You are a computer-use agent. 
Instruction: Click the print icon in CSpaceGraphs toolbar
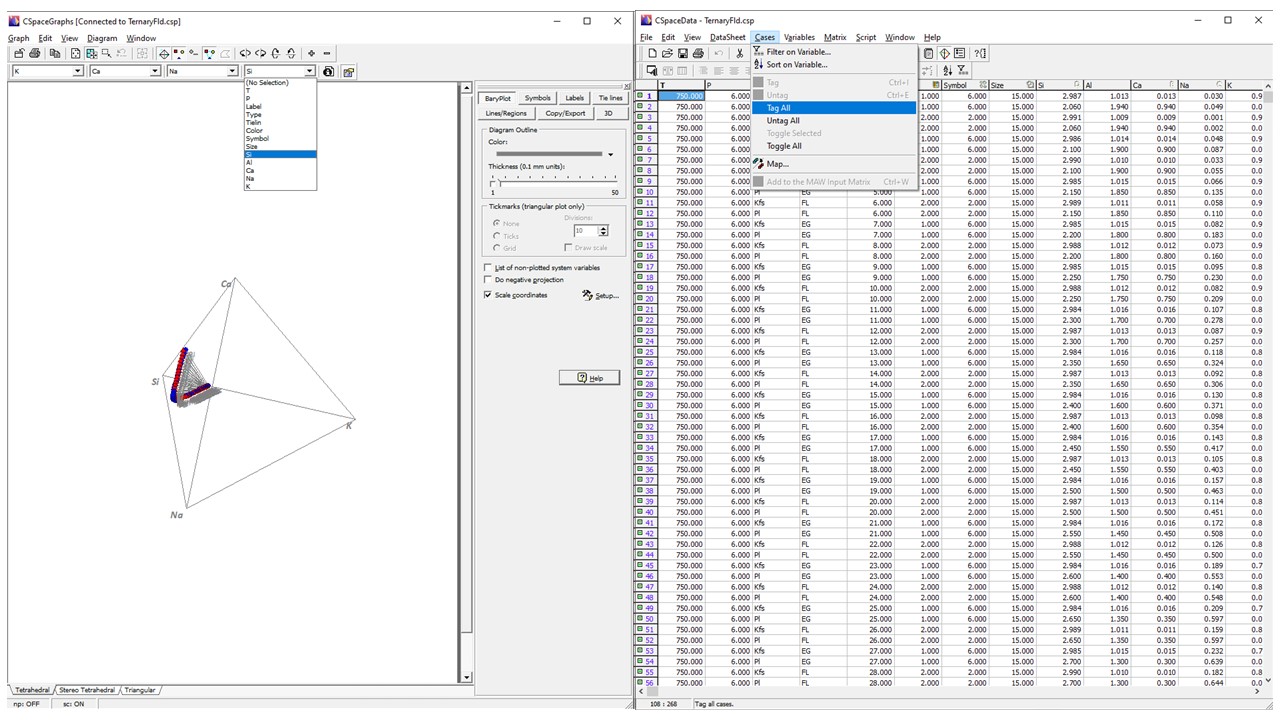[35, 54]
